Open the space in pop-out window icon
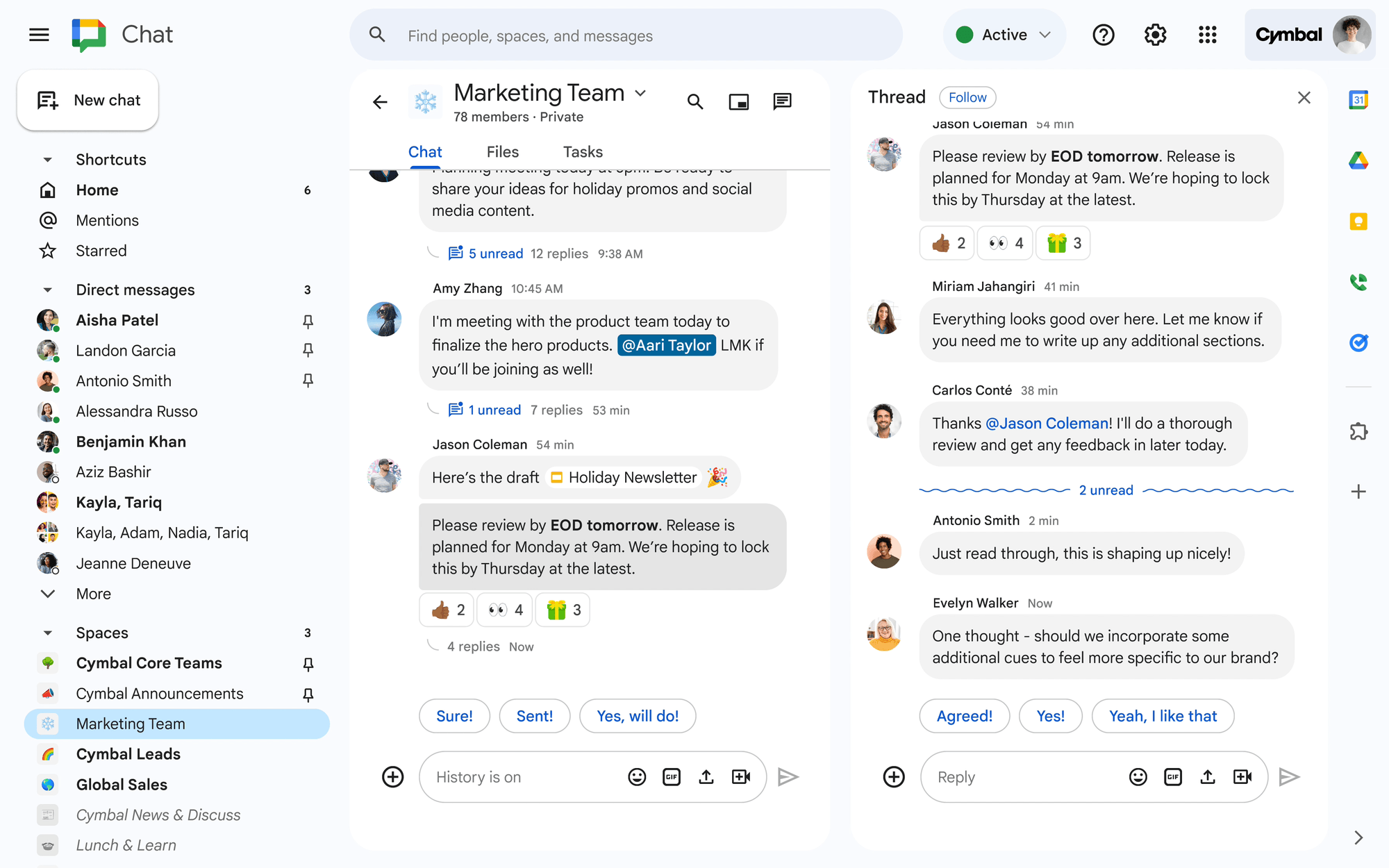Viewport: 1389px width, 868px height. point(738,102)
